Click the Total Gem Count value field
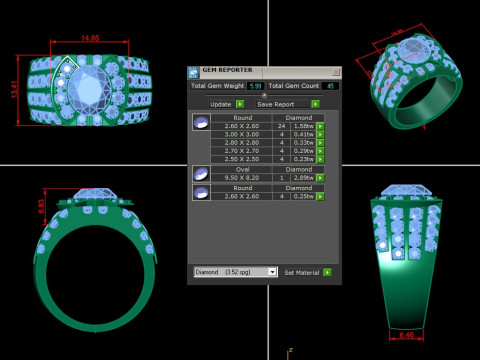The image size is (480, 360). pos(330,86)
